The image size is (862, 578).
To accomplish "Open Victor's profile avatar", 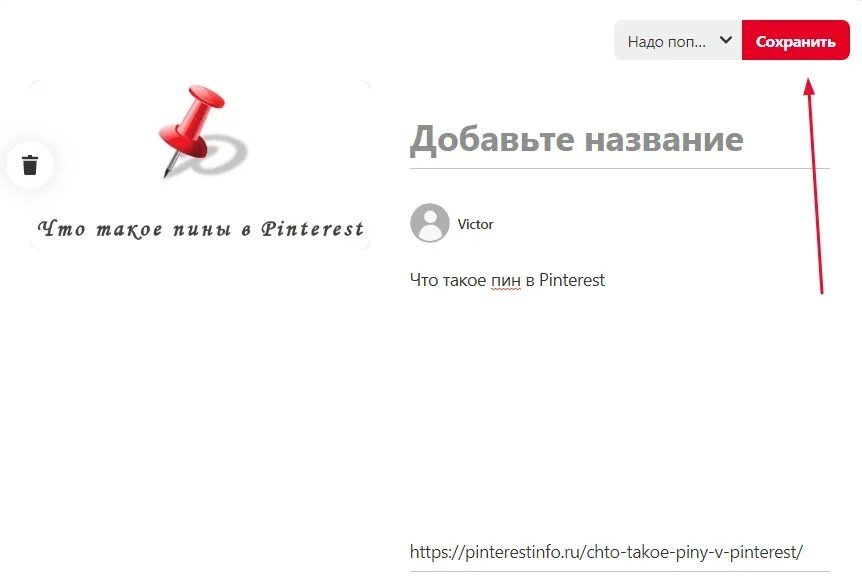I will click(x=430, y=223).
